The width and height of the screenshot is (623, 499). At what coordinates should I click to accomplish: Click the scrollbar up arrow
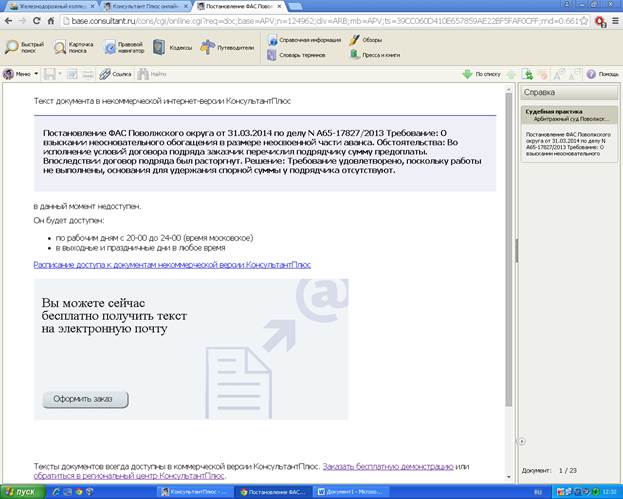pos(509,89)
